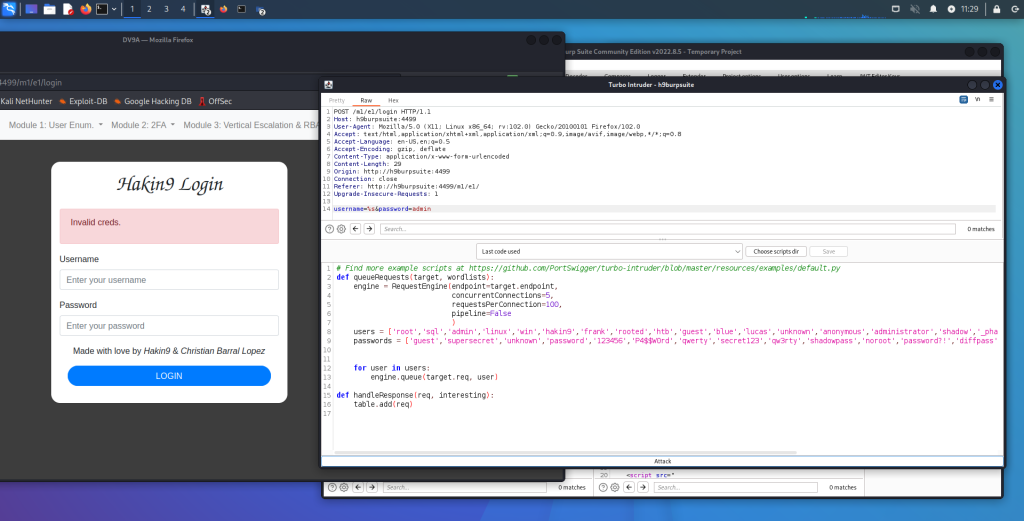Viewport: 1024px width, 521px height.
Task: Click the Turbo Intruder request search field
Action: (x=667, y=229)
